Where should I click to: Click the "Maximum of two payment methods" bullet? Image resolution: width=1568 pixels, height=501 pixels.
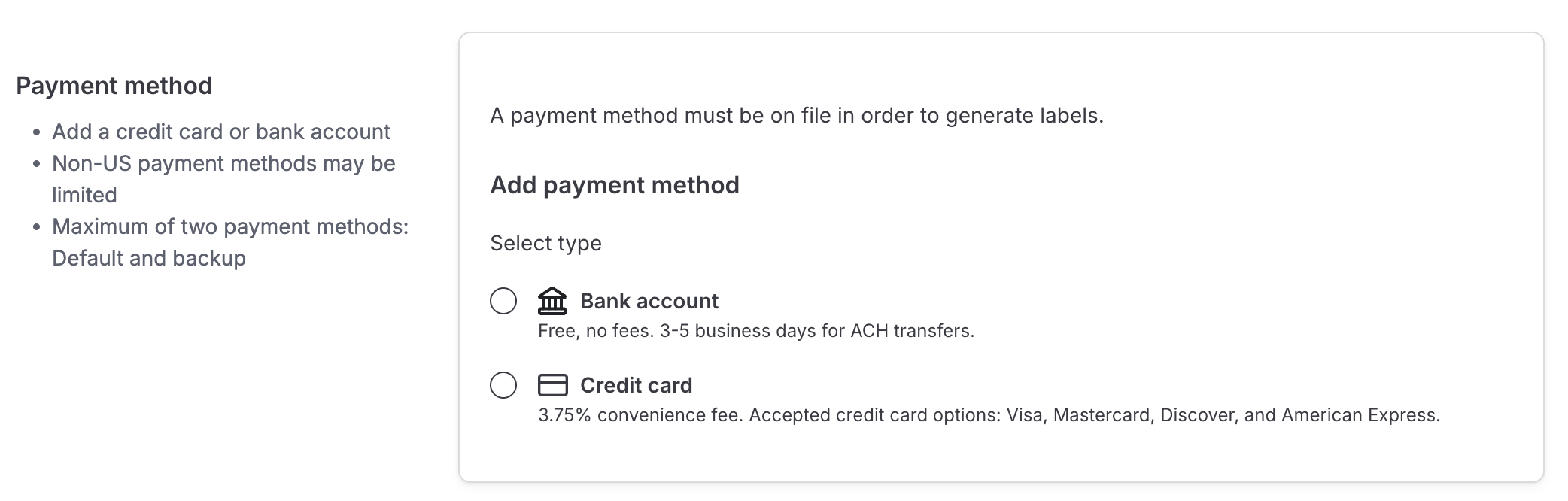click(x=230, y=226)
